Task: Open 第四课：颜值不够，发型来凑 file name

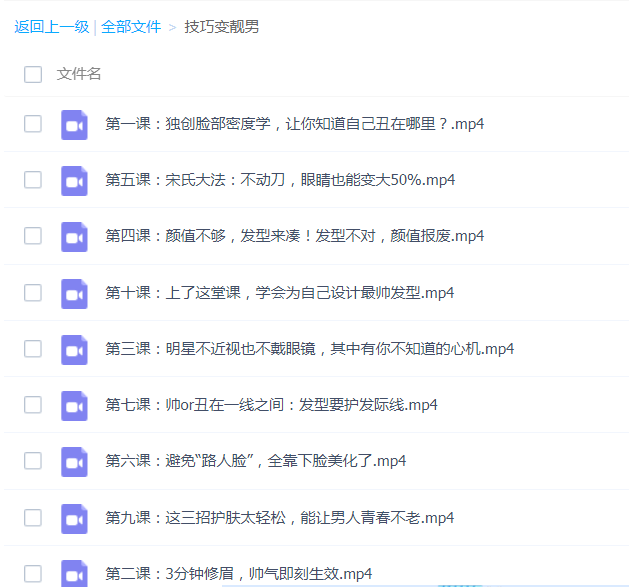Action: (294, 236)
